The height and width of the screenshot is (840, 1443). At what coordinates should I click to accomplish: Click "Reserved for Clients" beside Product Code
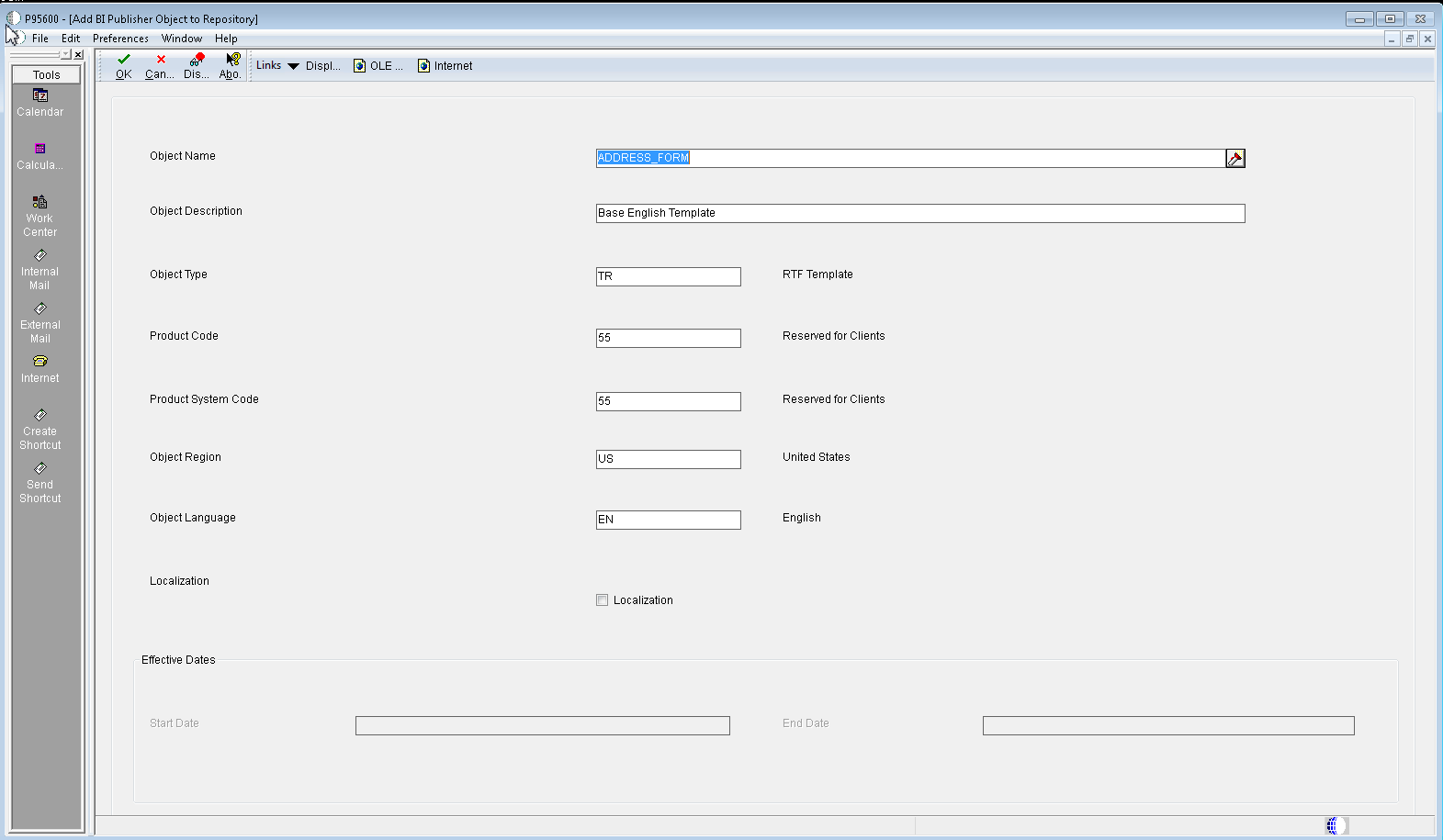point(834,336)
